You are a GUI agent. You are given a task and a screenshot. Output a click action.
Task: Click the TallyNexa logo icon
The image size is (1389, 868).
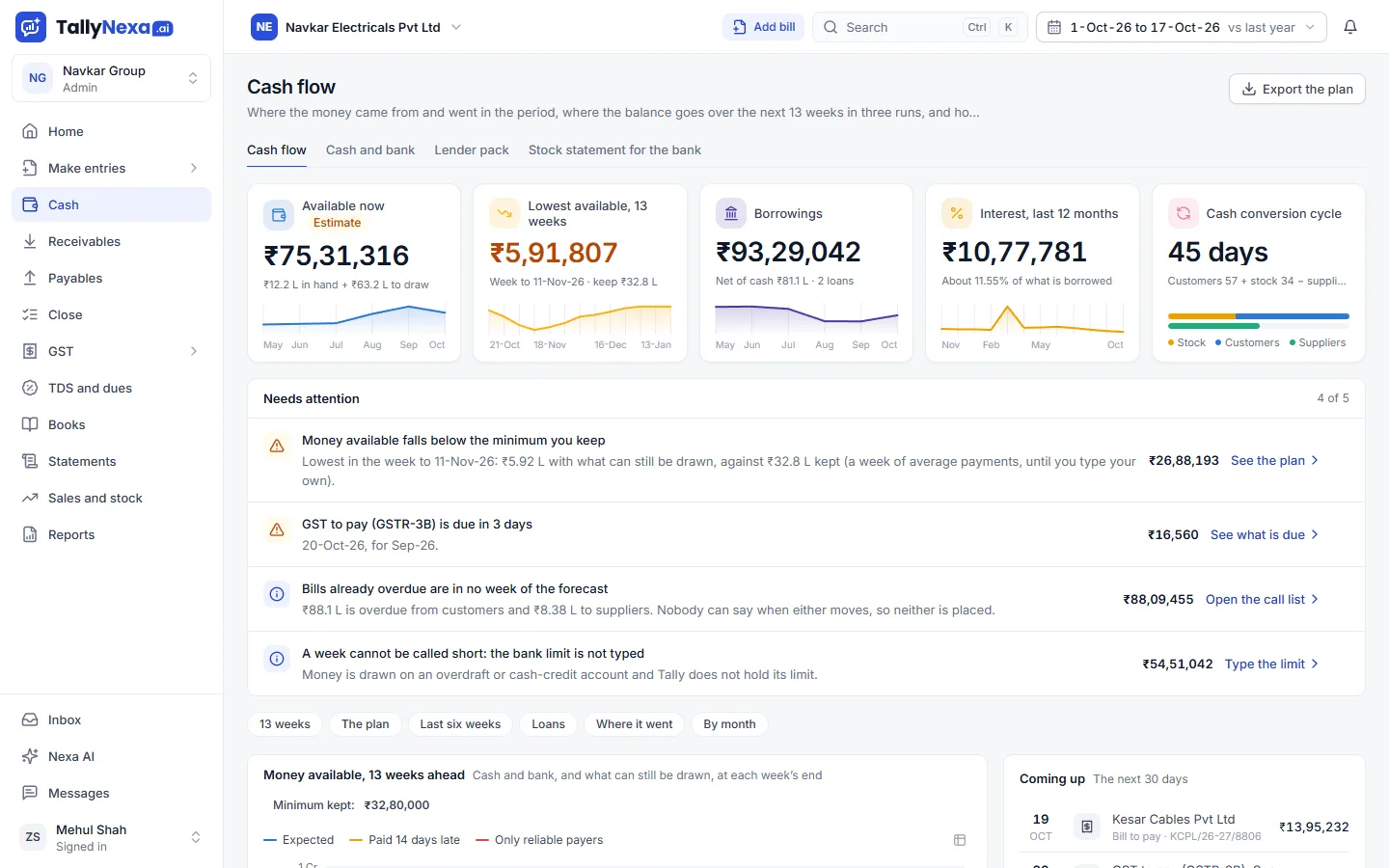click(31, 27)
